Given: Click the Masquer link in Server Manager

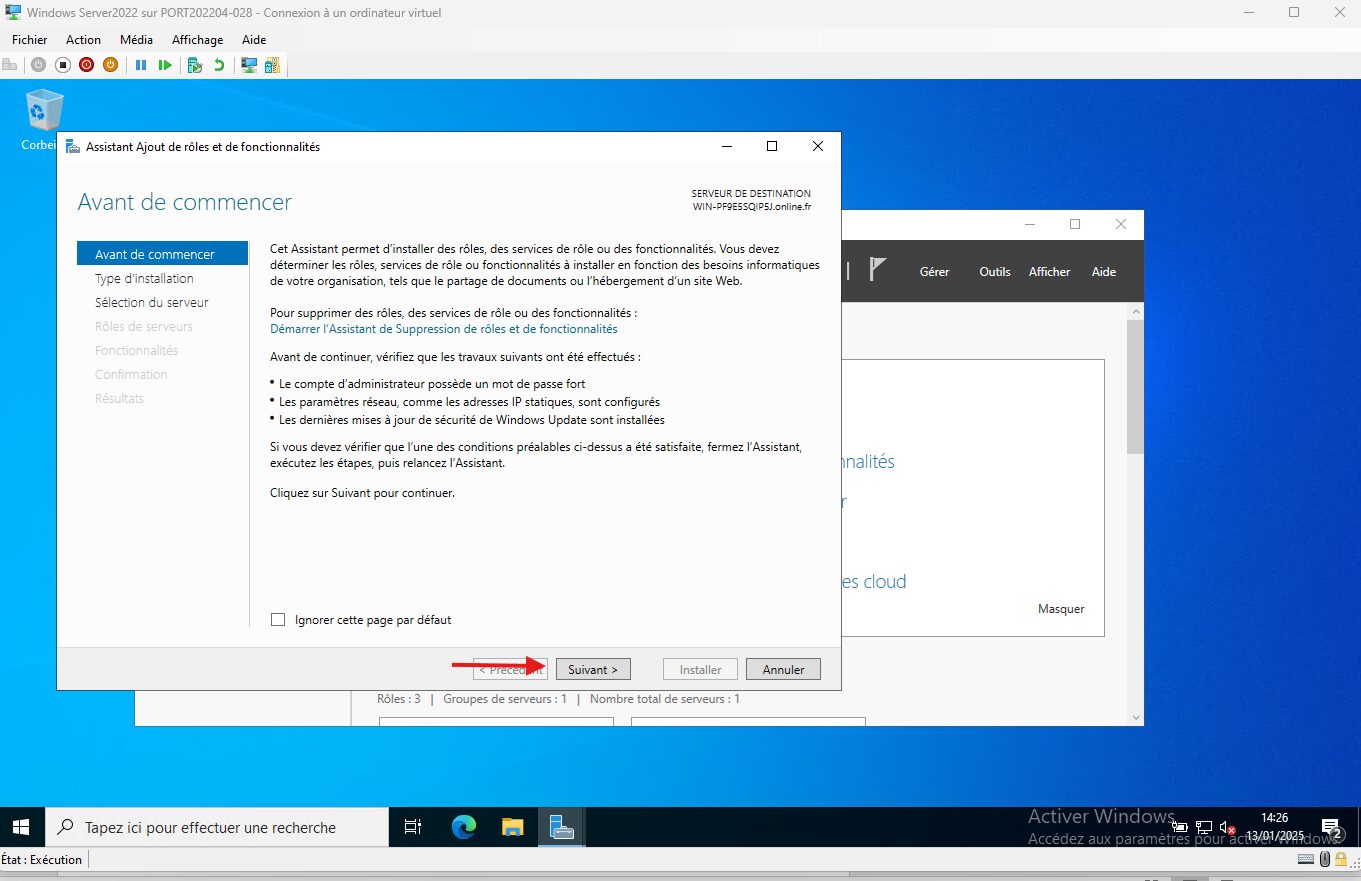Looking at the screenshot, I should [x=1061, y=609].
